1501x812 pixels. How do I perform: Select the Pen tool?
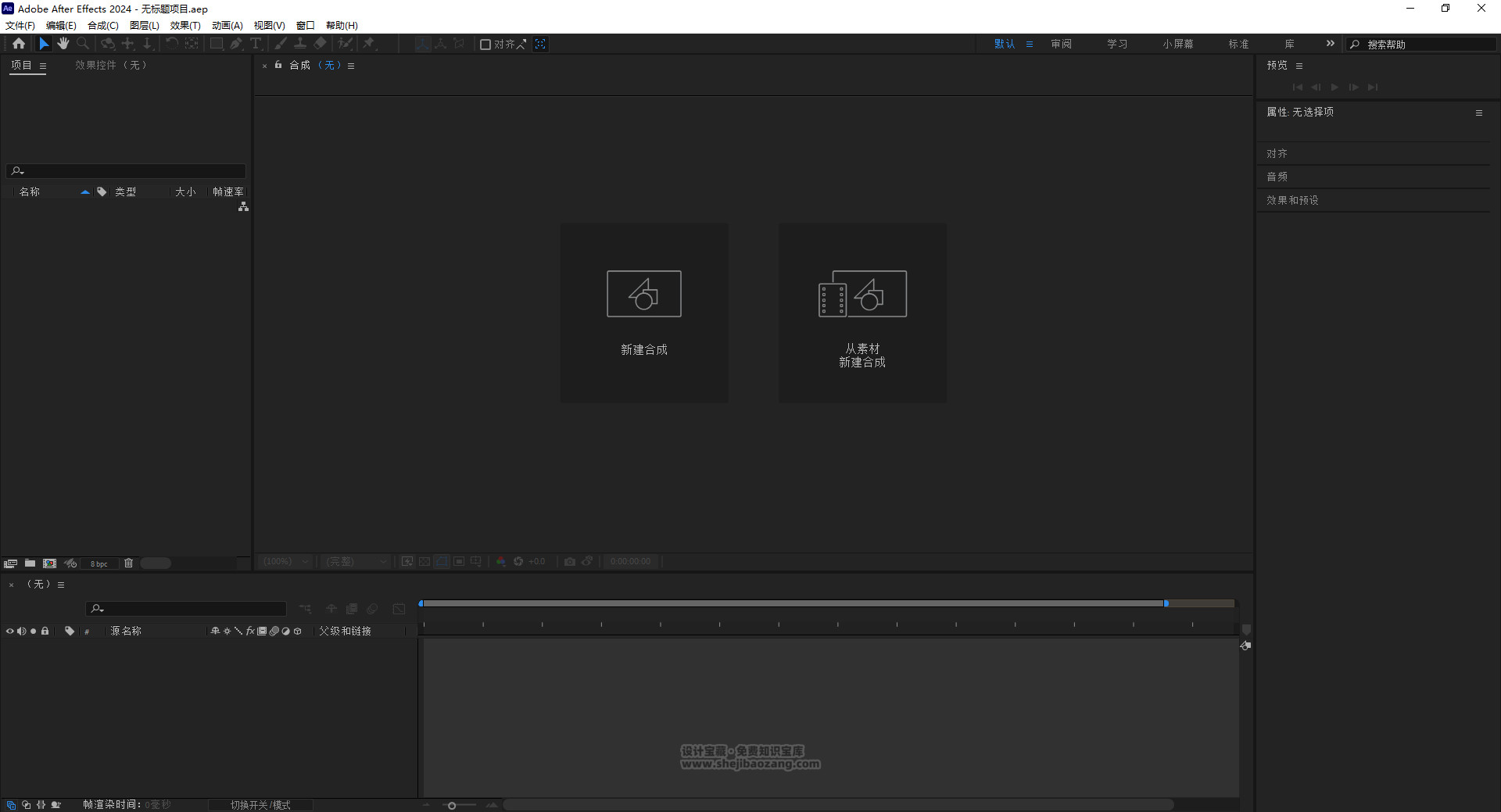point(236,44)
